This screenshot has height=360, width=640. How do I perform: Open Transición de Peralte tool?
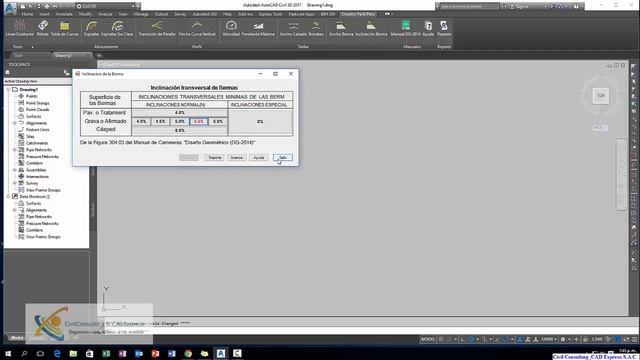pyautogui.click(x=157, y=29)
